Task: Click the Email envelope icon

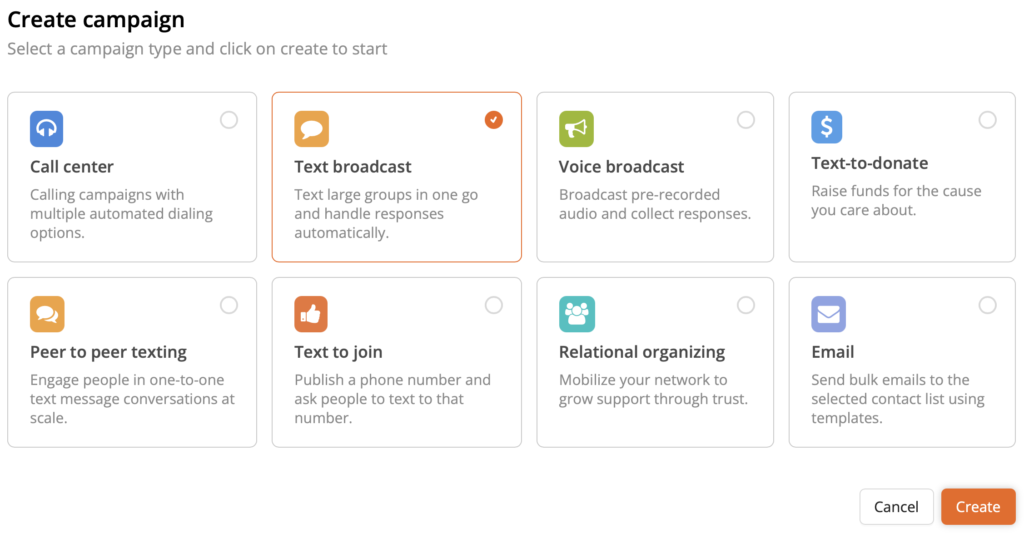Action: (828, 314)
